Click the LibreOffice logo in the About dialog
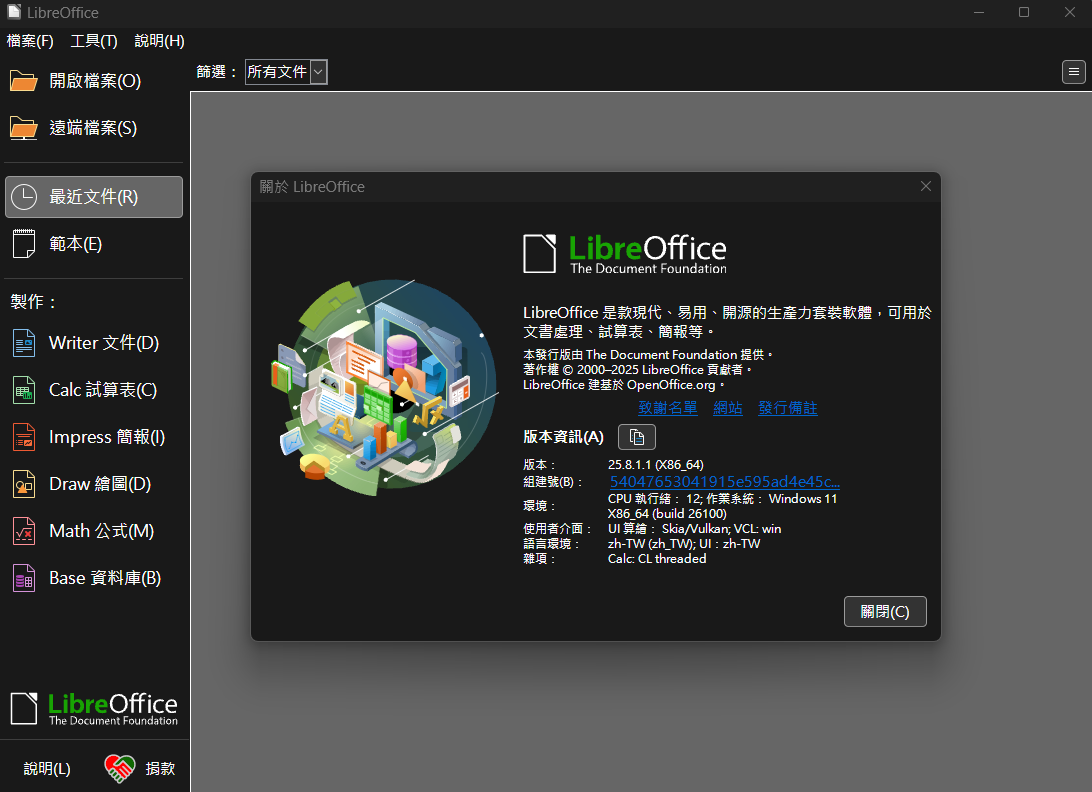1092x792 pixels. (625, 254)
